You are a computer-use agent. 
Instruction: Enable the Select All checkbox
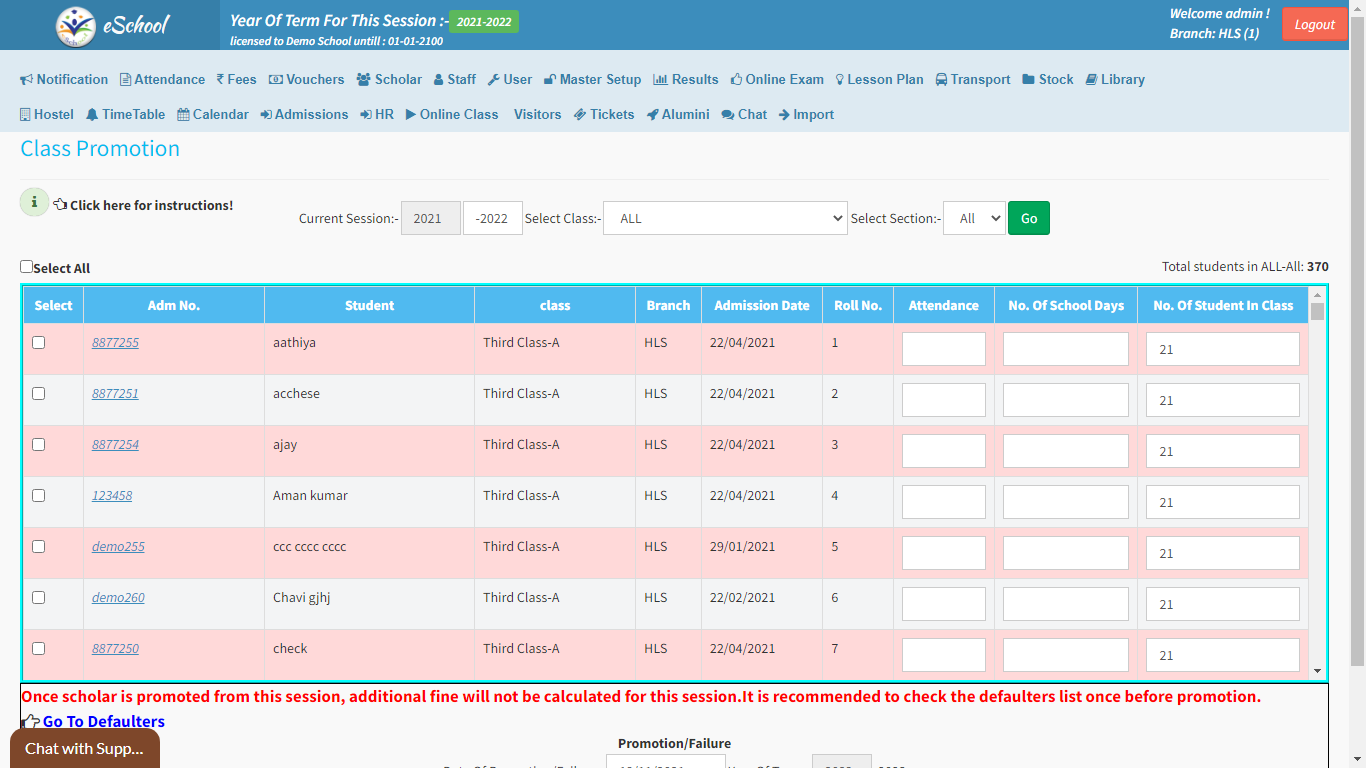click(x=27, y=267)
